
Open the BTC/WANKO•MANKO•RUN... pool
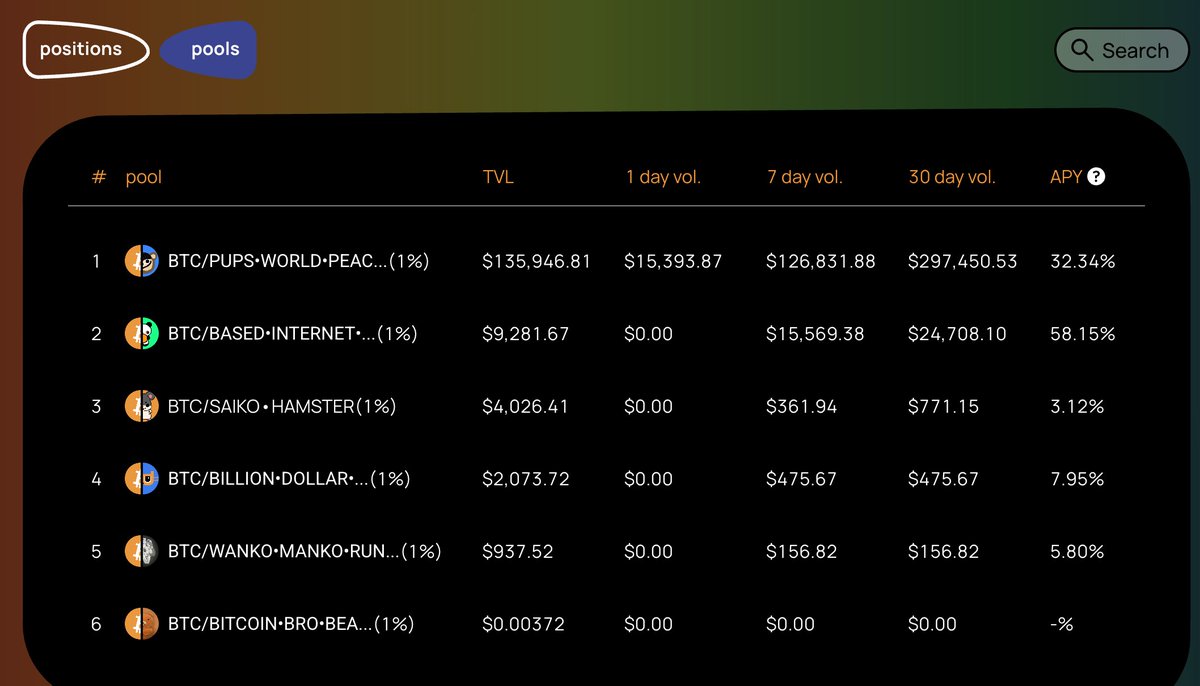304,551
